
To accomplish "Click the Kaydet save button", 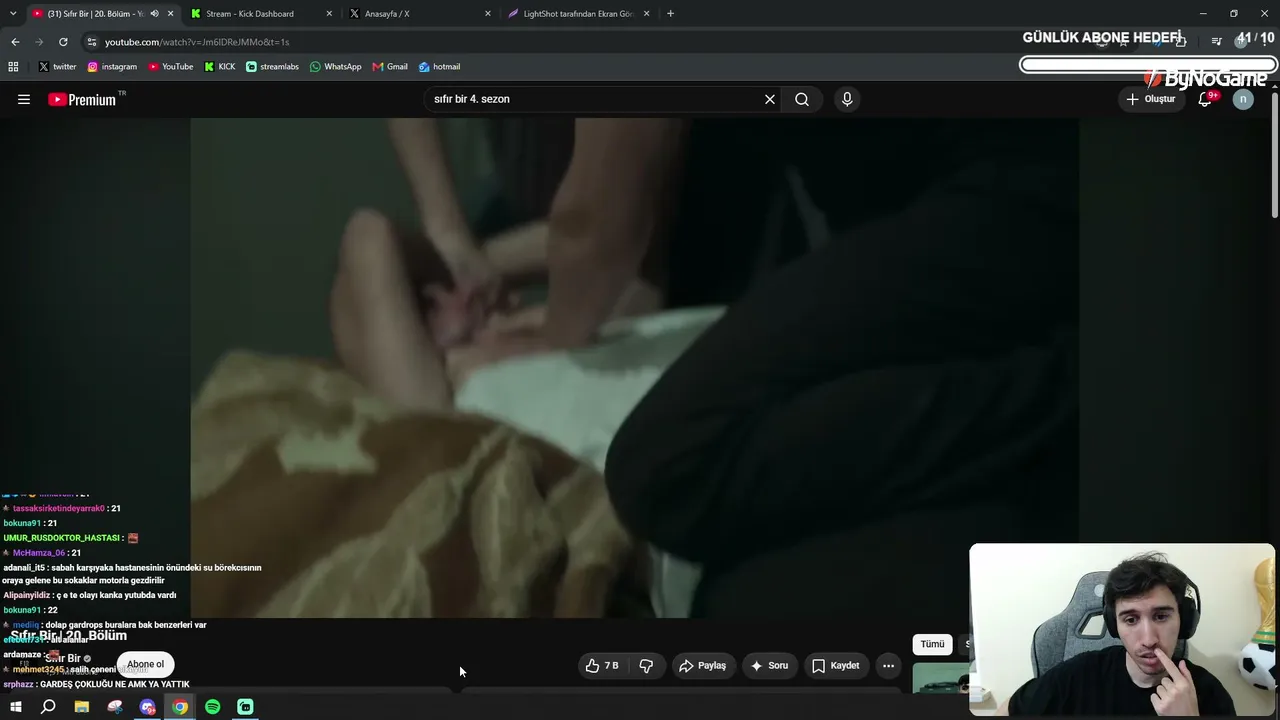I will click(835, 665).
